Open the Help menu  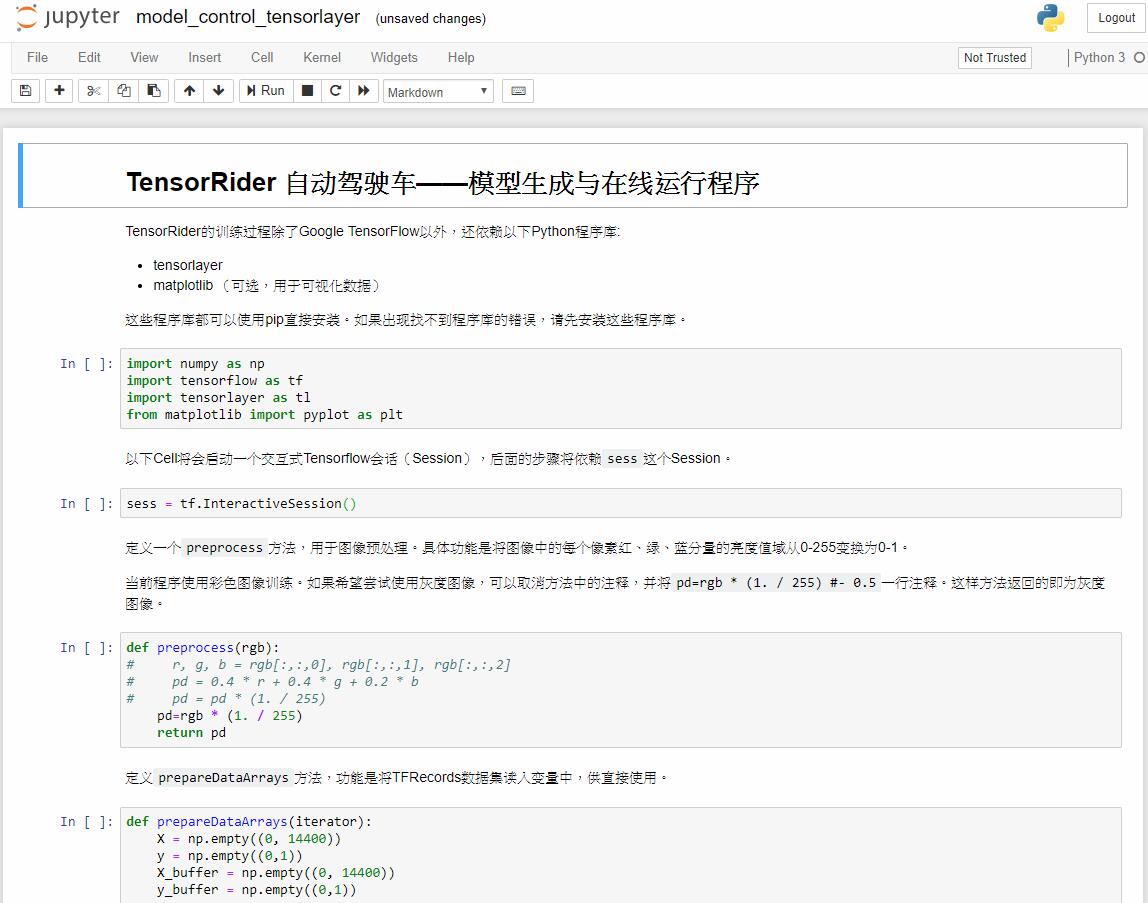461,57
